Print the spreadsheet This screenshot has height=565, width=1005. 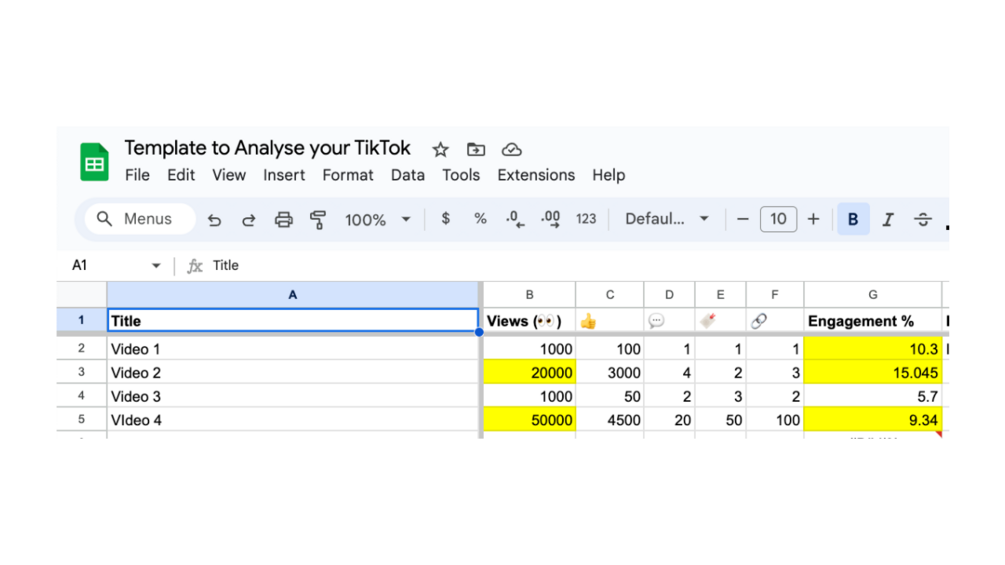click(x=283, y=220)
